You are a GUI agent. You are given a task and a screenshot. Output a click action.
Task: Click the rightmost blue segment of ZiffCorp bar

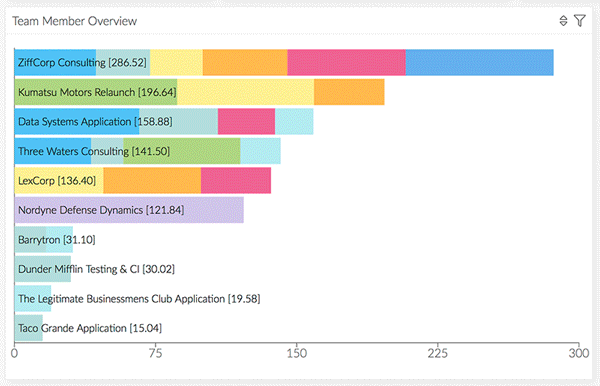(x=479, y=62)
